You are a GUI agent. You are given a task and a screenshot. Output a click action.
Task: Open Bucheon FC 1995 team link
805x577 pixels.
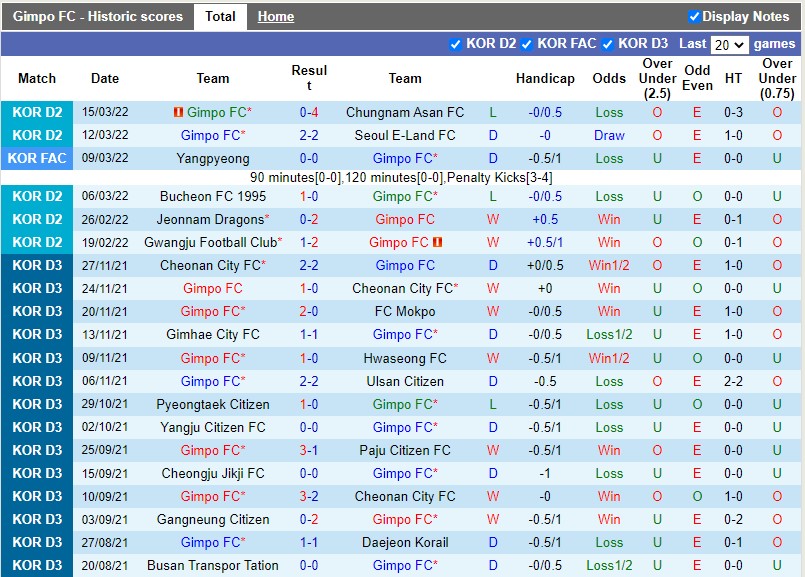[x=213, y=197]
